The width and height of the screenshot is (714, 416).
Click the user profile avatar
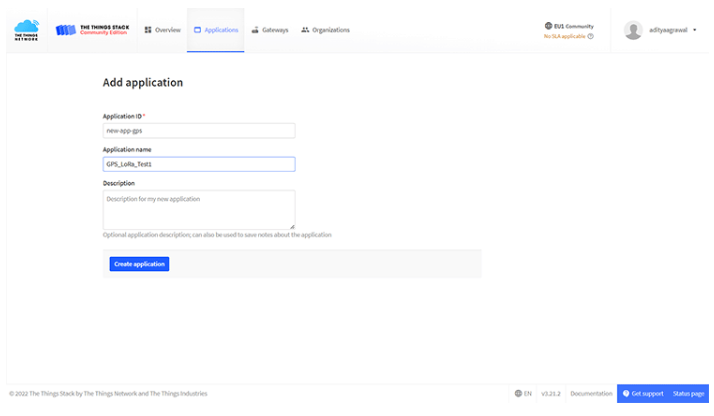click(x=633, y=30)
